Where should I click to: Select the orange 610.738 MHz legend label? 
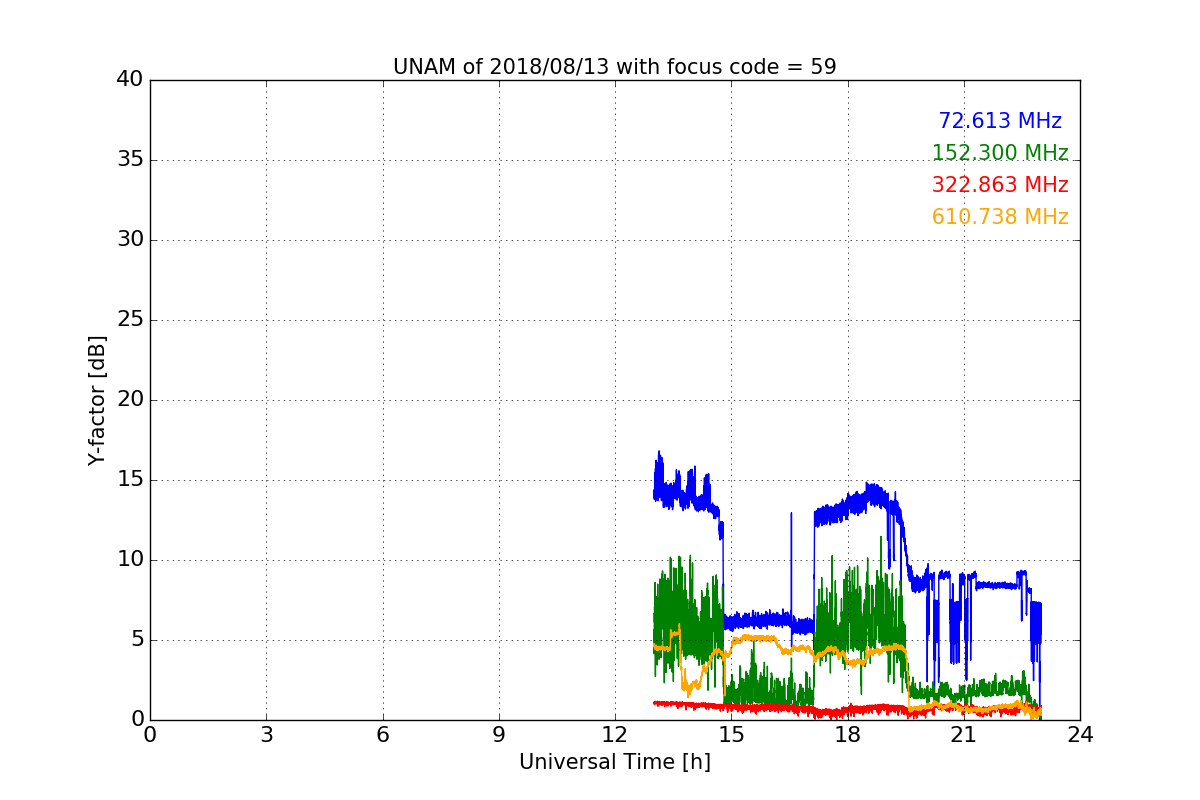click(1000, 217)
